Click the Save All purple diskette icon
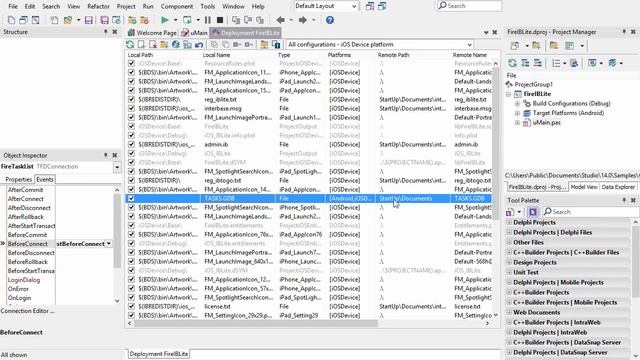 click(x=104, y=20)
